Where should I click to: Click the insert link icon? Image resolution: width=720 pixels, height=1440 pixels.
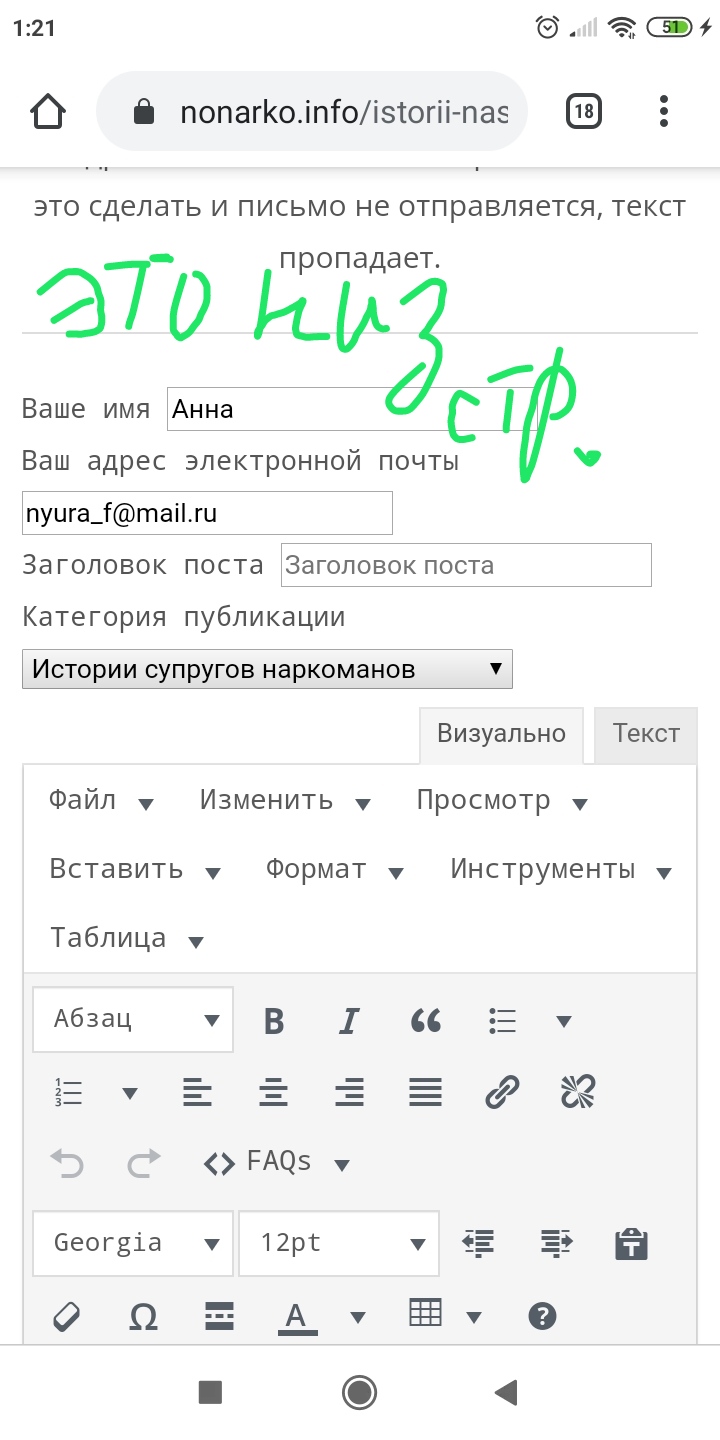click(502, 1092)
